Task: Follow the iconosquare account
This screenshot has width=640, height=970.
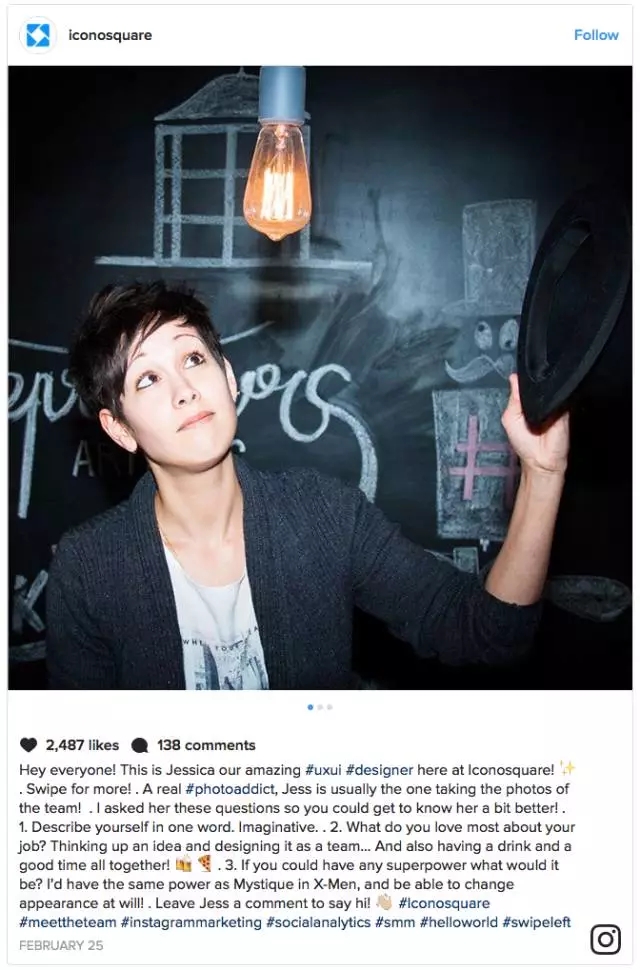Action: (596, 35)
